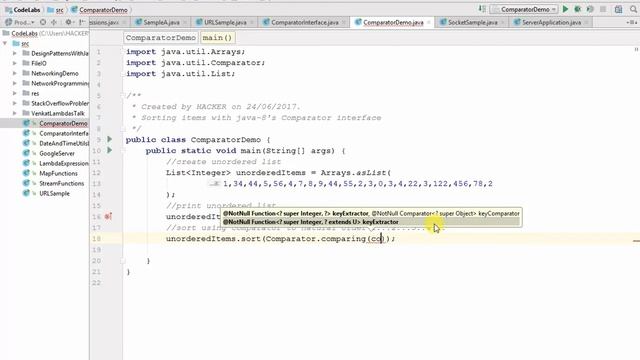Image resolution: width=640 pixels, height=360 pixels.
Task: Expand the StackOverflowProblems folder
Action: pyautogui.click(x=15, y=103)
